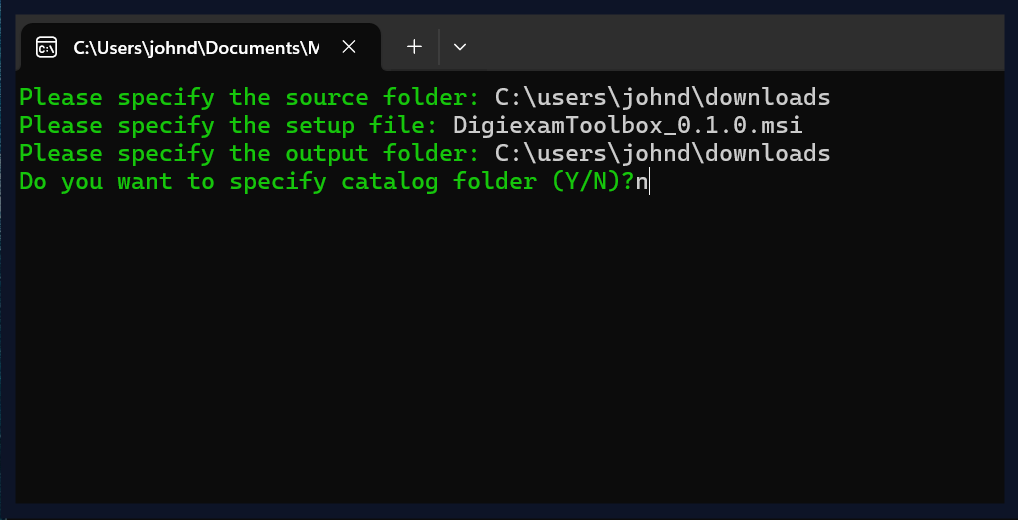Open a new tab with the plus button
The height and width of the screenshot is (520, 1018).
tap(414, 46)
